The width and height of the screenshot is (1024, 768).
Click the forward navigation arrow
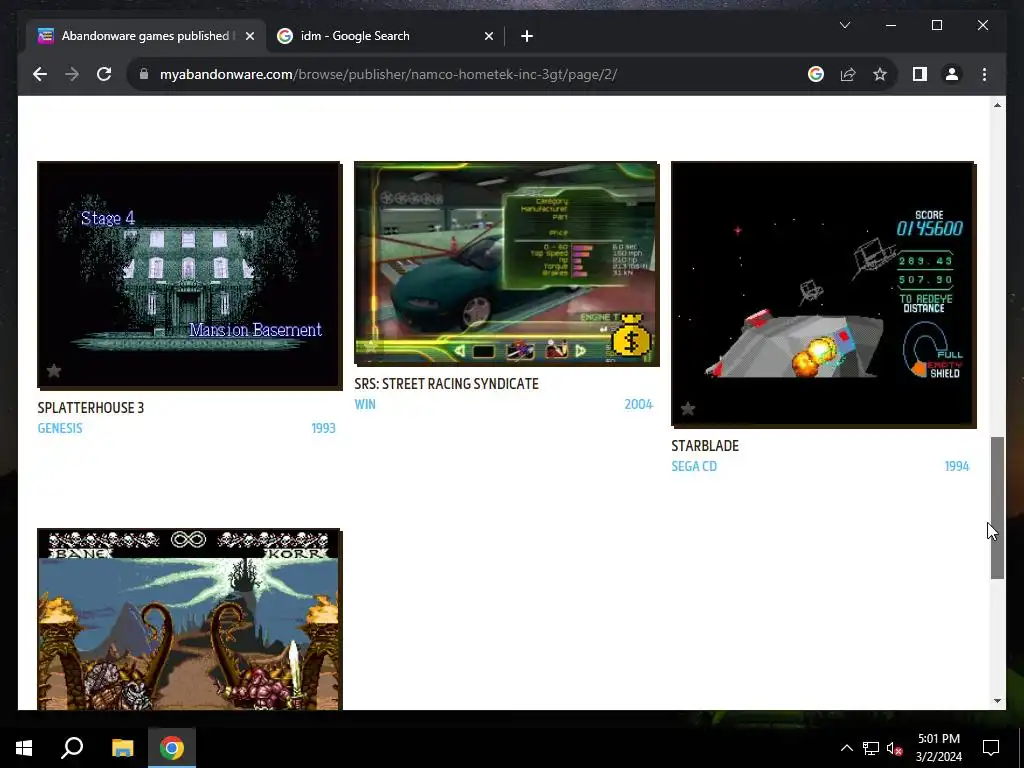tap(72, 74)
